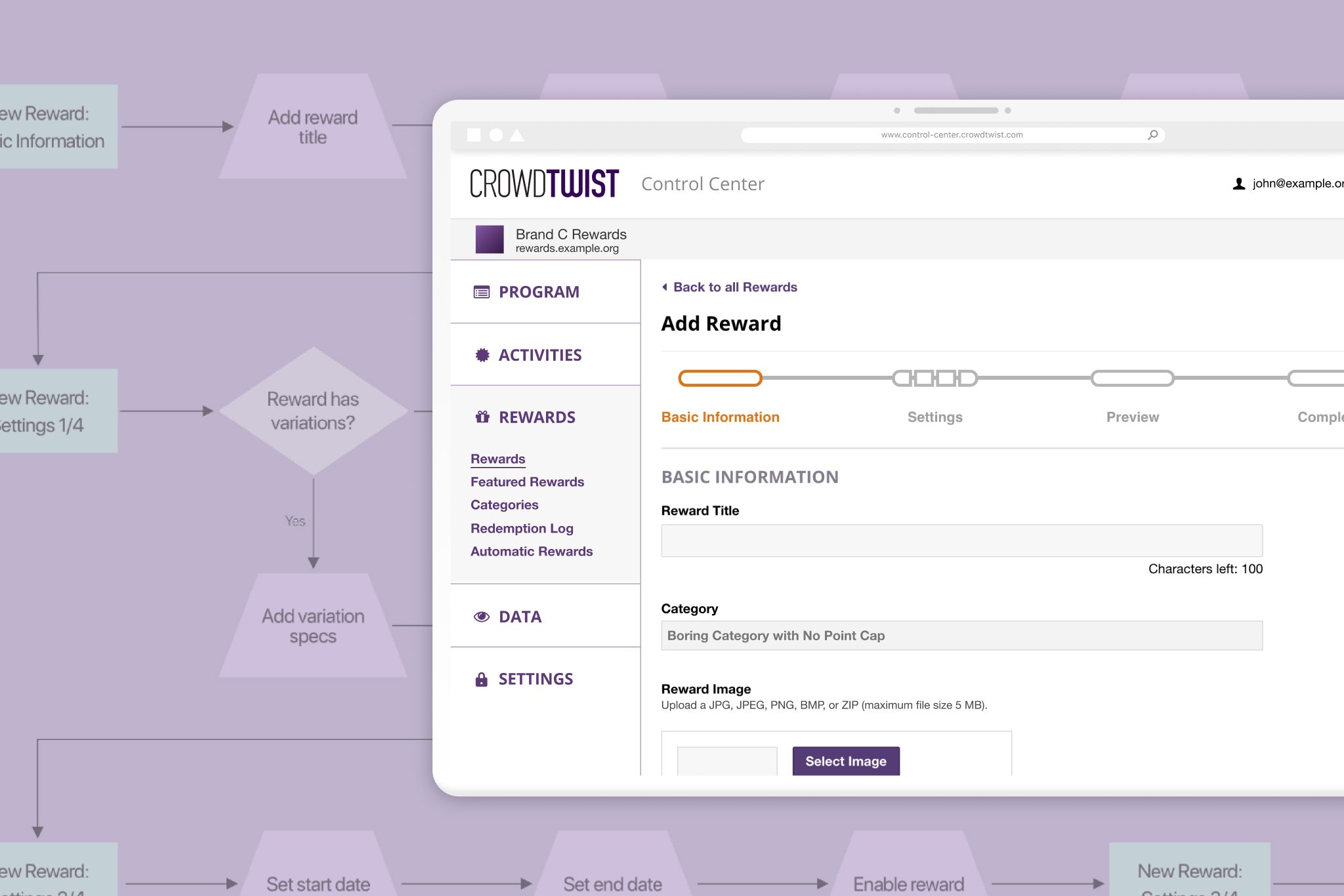Expand the Category dropdown field

click(961, 636)
